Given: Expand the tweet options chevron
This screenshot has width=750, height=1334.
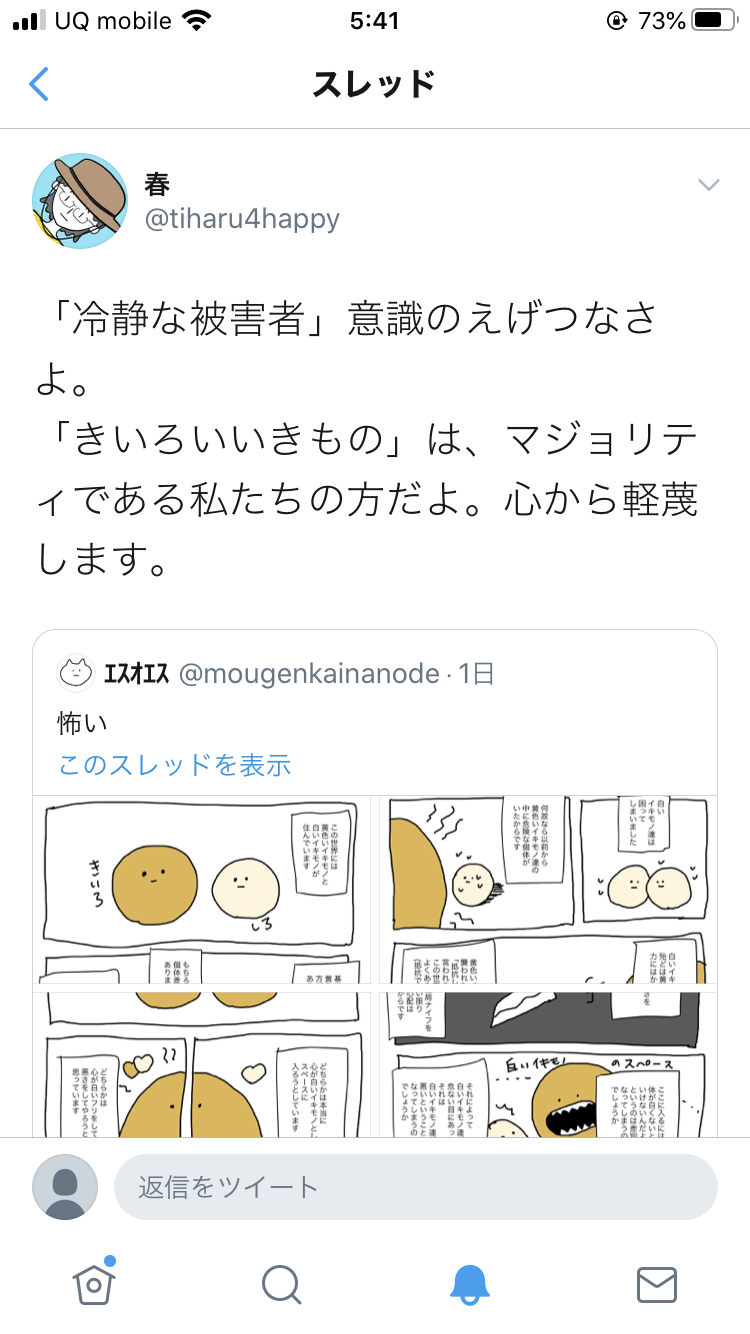Looking at the screenshot, I should (709, 185).
